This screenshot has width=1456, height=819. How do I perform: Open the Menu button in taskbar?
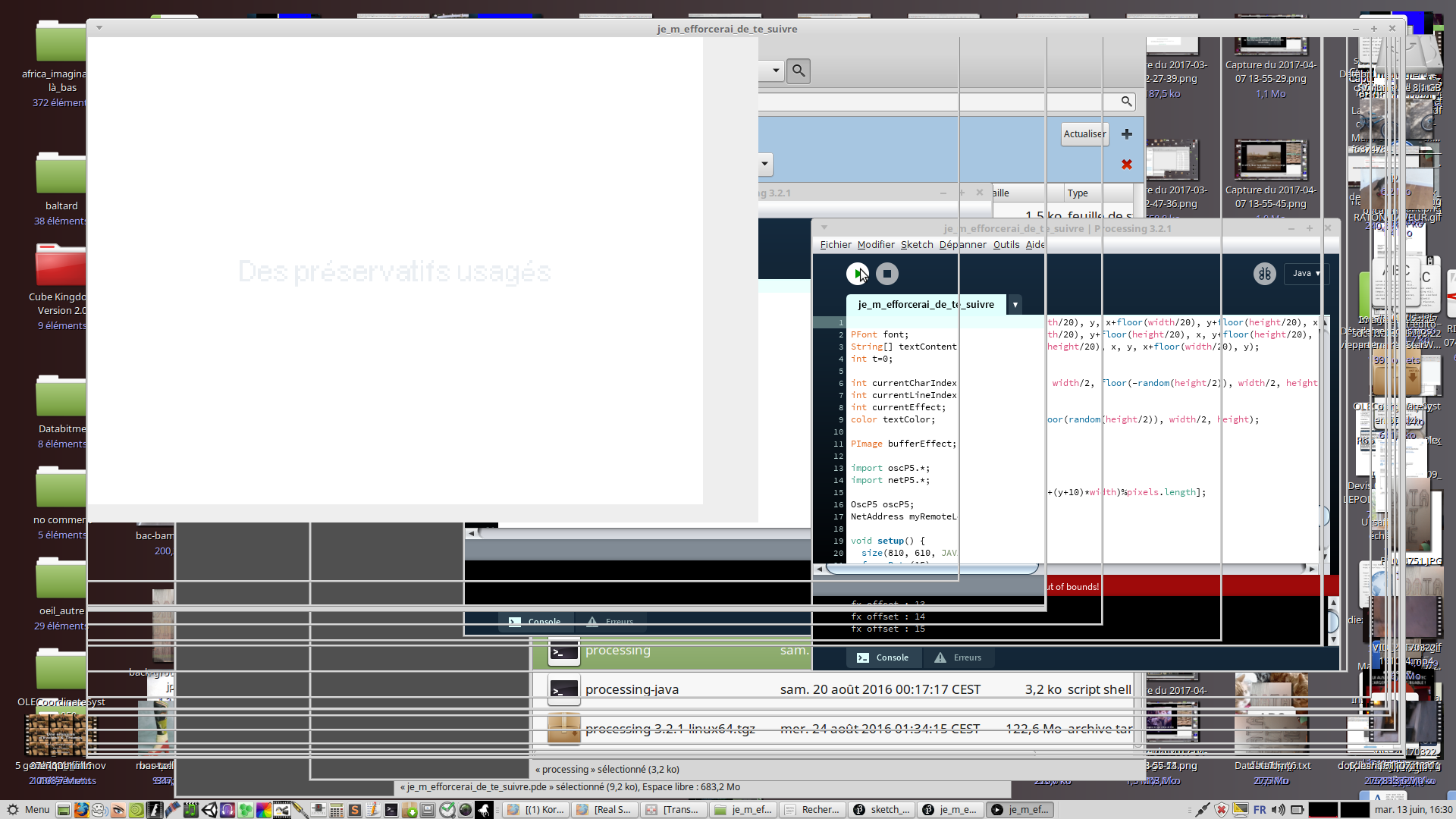coord(29,809)
